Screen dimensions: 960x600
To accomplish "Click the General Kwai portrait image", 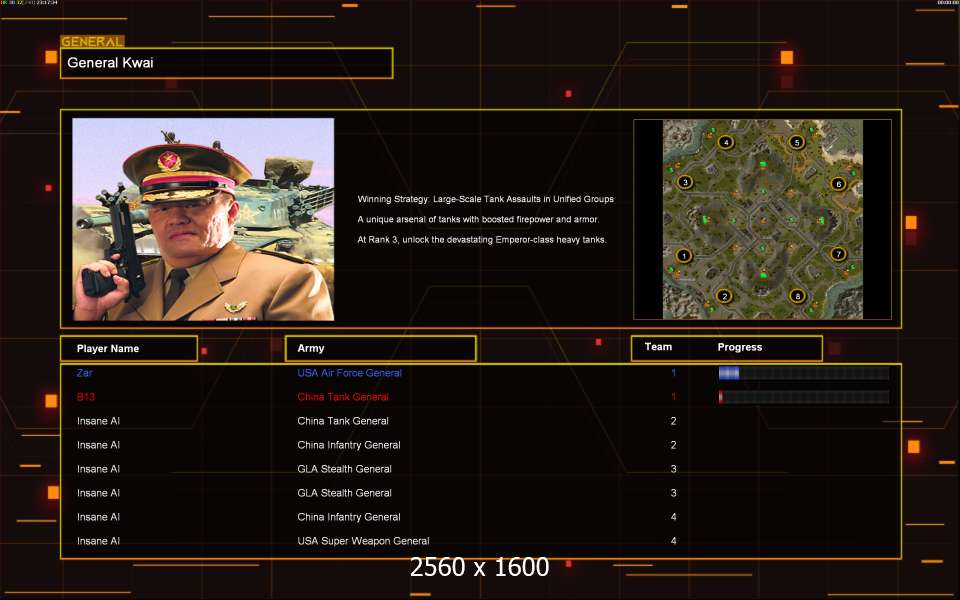I will (x=203, y=219).
